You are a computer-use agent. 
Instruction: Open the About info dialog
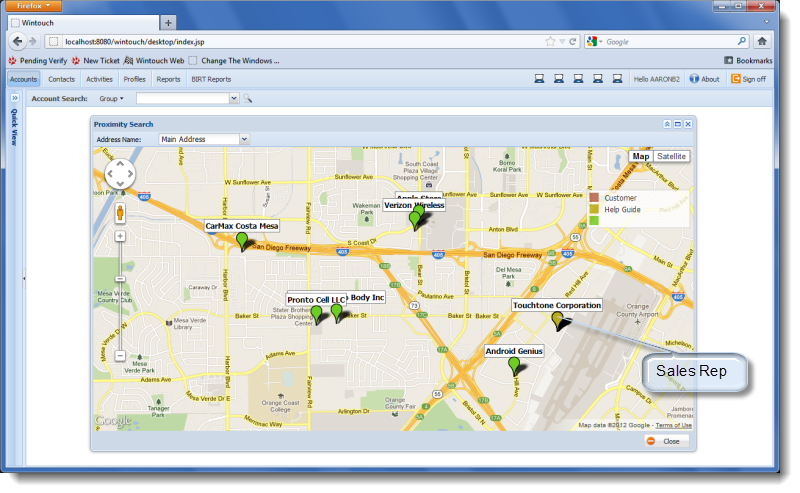tap(704, 79)
